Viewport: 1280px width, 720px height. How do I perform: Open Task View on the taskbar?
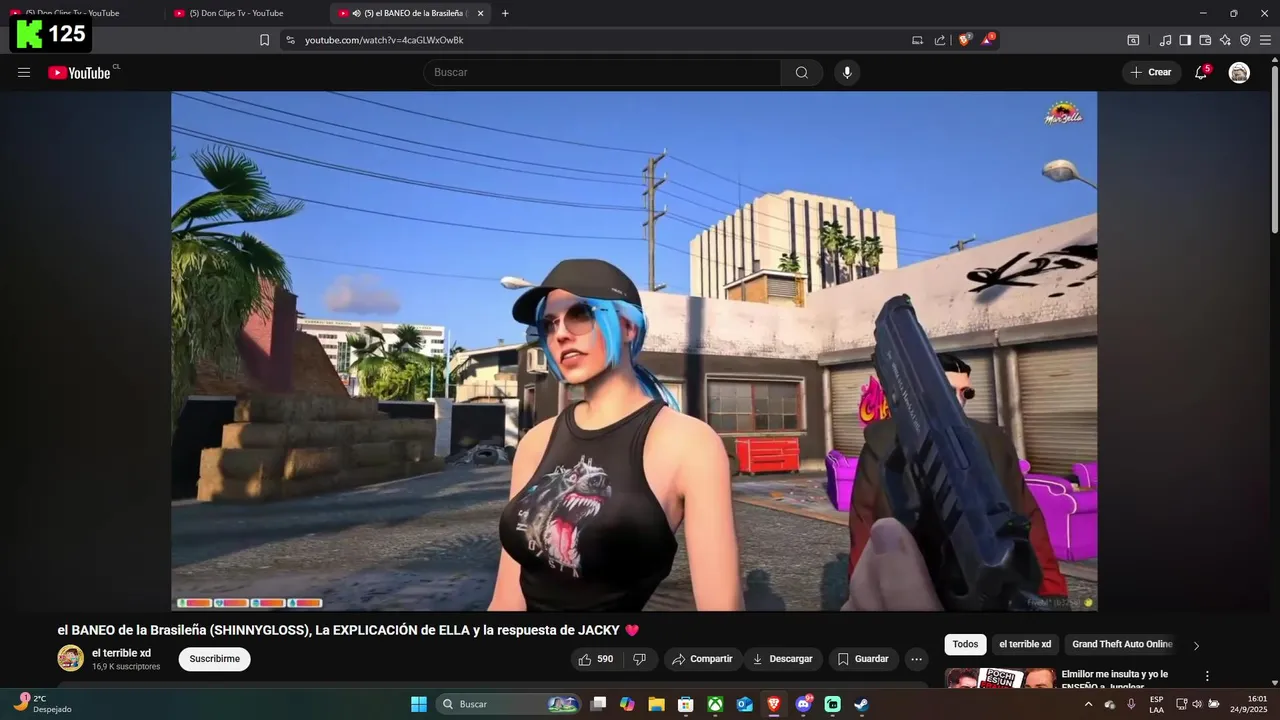[x=598, y=704]
